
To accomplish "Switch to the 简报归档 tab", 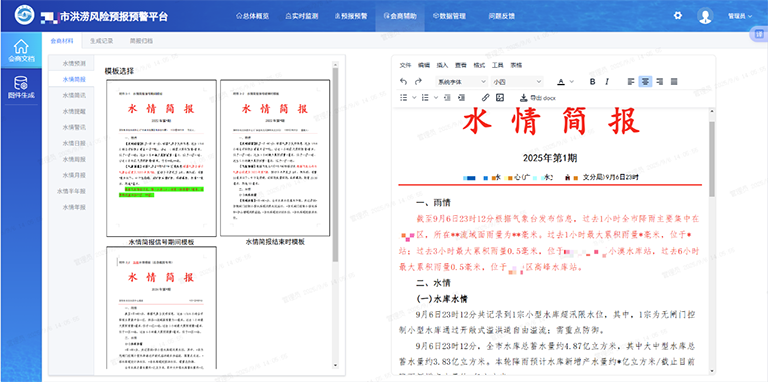I will point(141,41).
